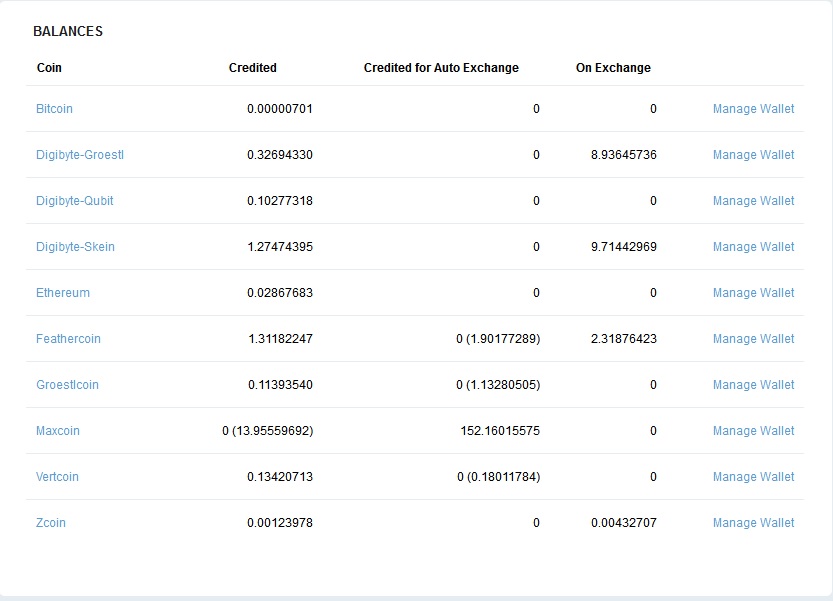Image resolution: width=833 pixels, height=601 pixels.
Task: Select Groestlcoin credited value 0.11393540
Action: [280, 385]
